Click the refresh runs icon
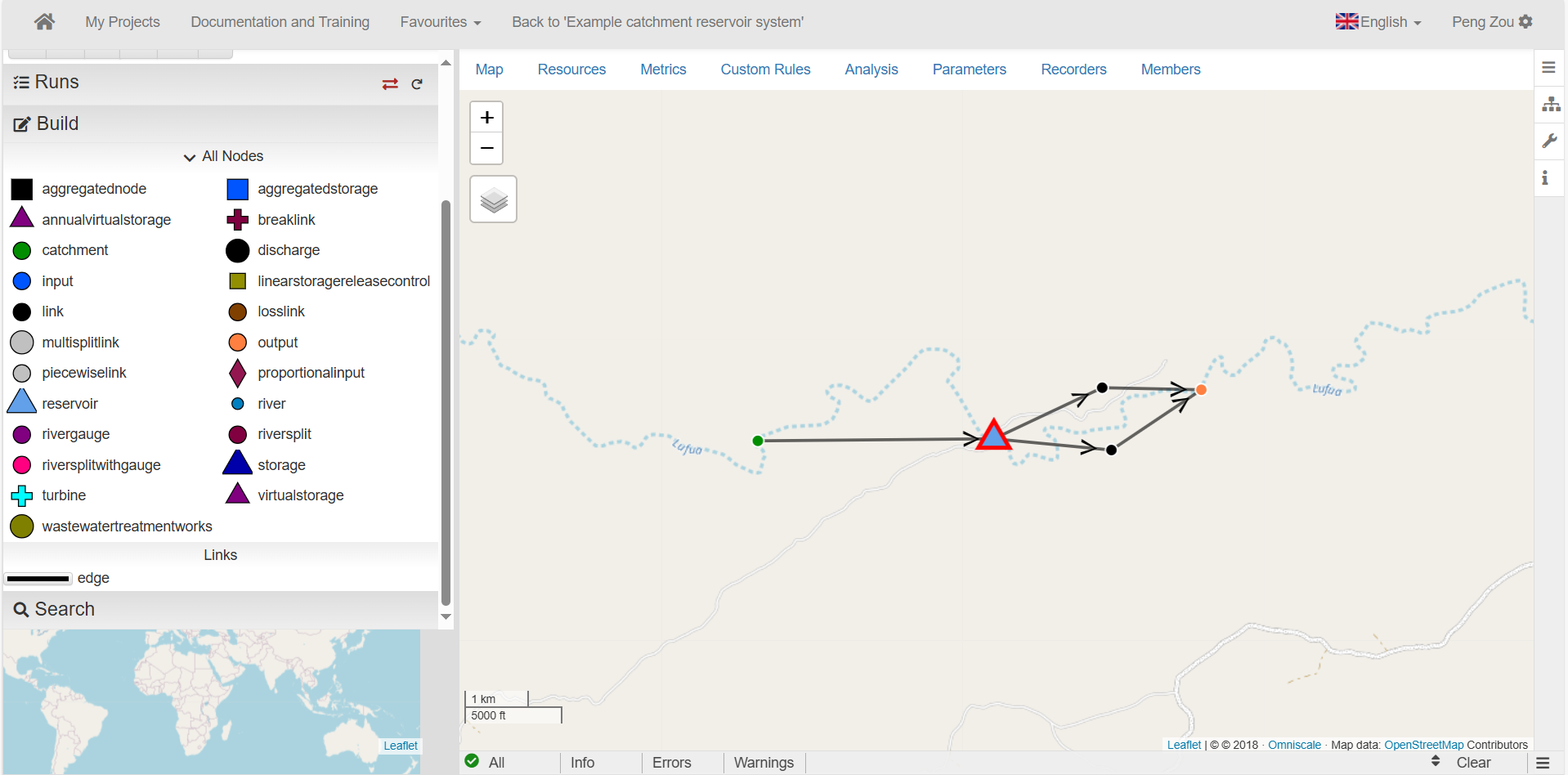Screen dimensions: 1568x775 (417, 84)
